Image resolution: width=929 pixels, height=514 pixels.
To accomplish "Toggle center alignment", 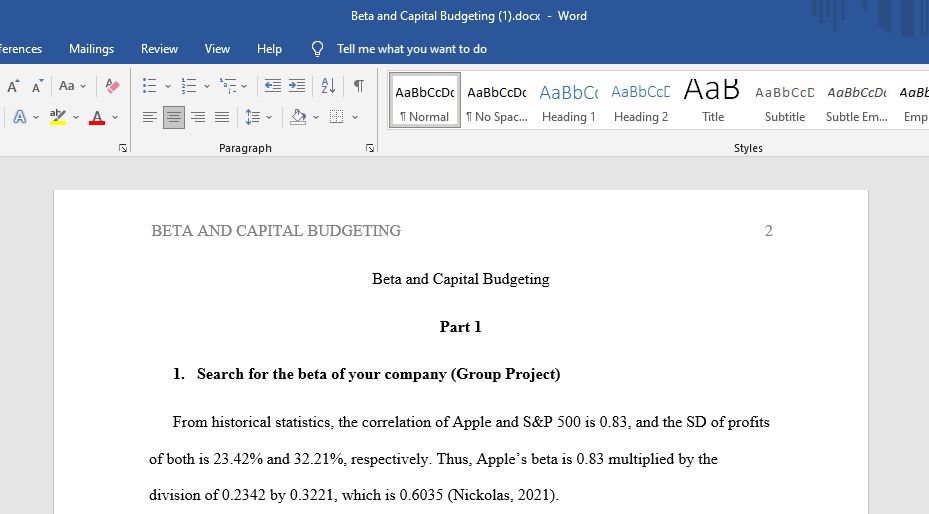I will point(174,117).
